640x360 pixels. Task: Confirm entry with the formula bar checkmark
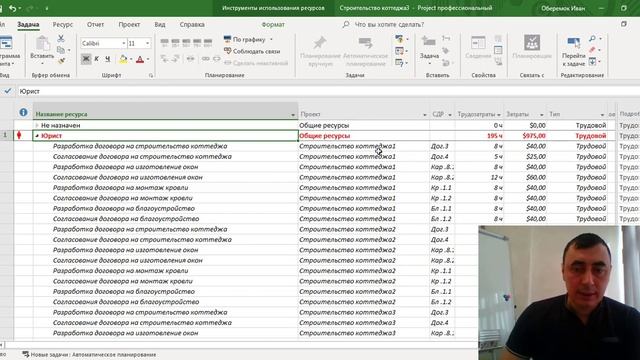pos(8,91)
